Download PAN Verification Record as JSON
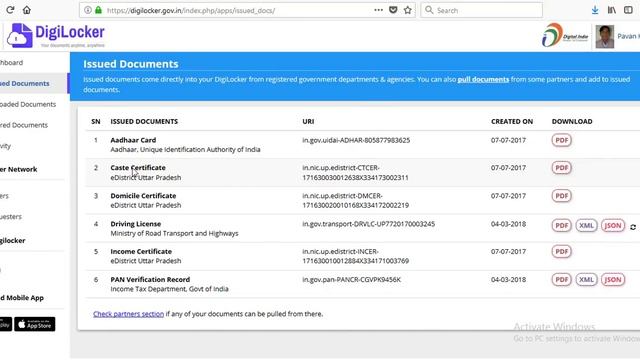This screenshot has height=360, width=640. coord(613,280)
